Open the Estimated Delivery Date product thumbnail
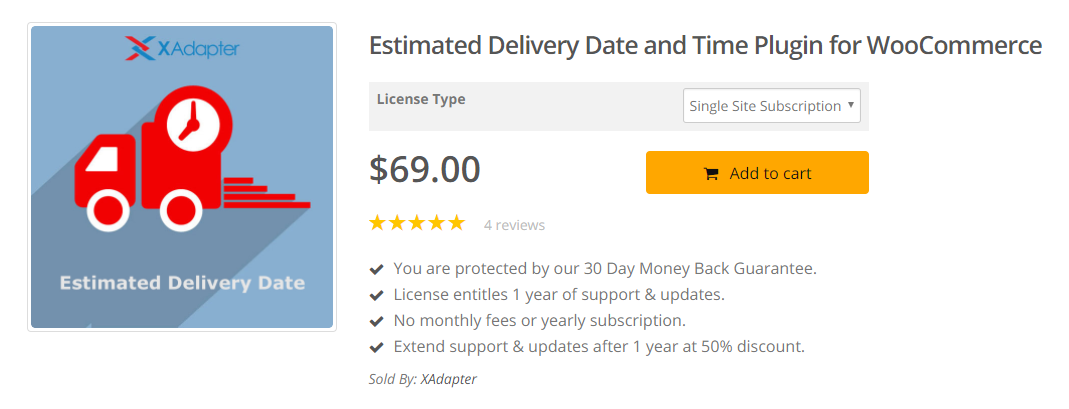Screen dimensions: 1069x409 pos(182,177)
